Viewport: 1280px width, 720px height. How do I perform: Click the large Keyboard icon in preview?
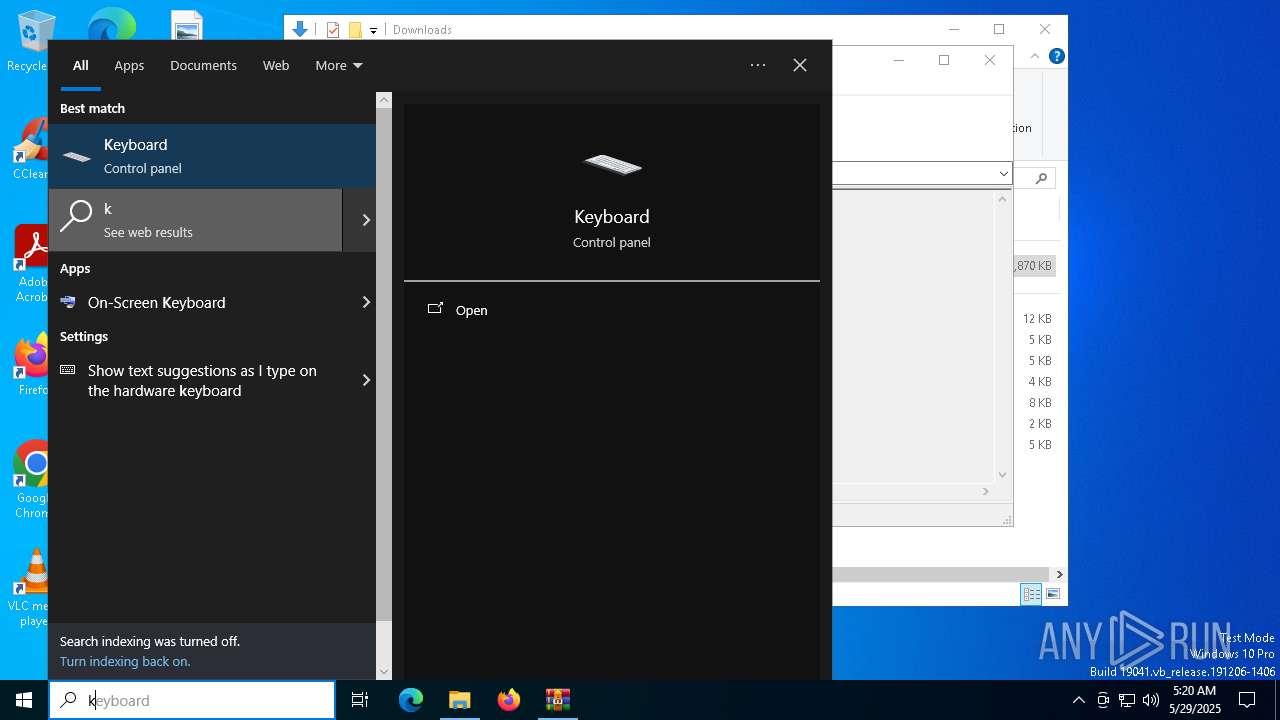612,164
